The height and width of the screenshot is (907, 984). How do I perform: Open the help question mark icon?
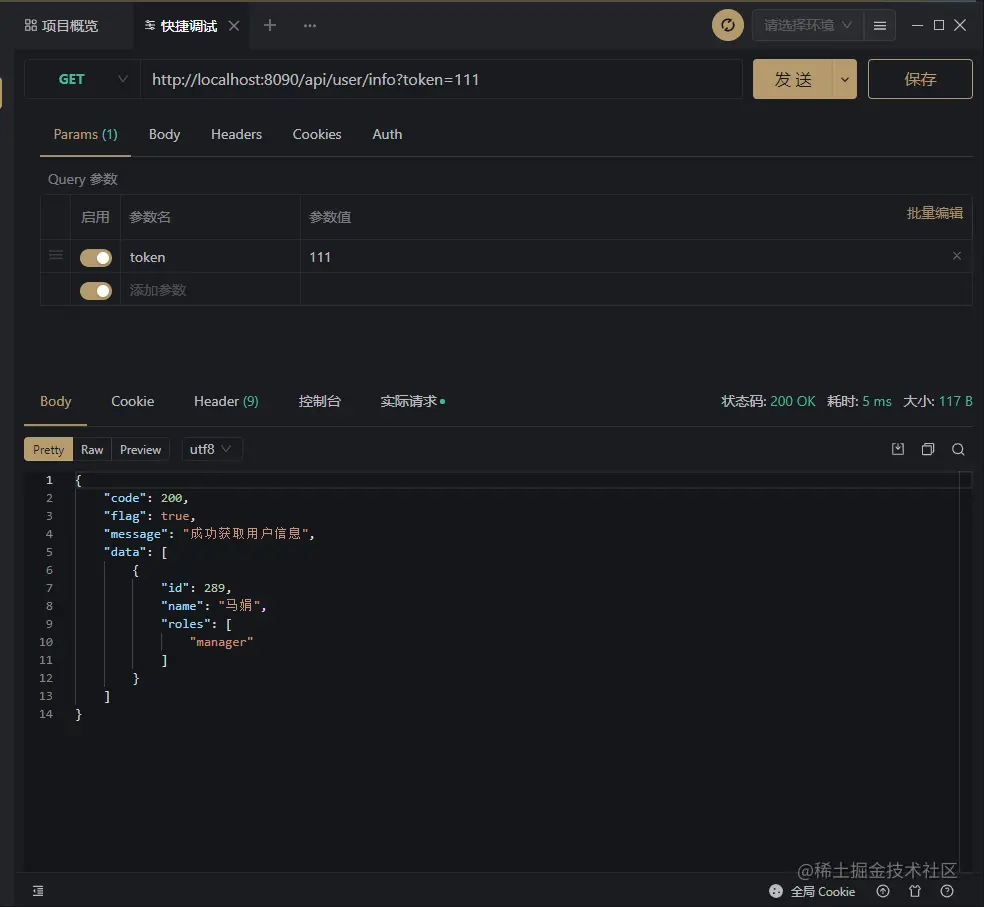point(947,891)
